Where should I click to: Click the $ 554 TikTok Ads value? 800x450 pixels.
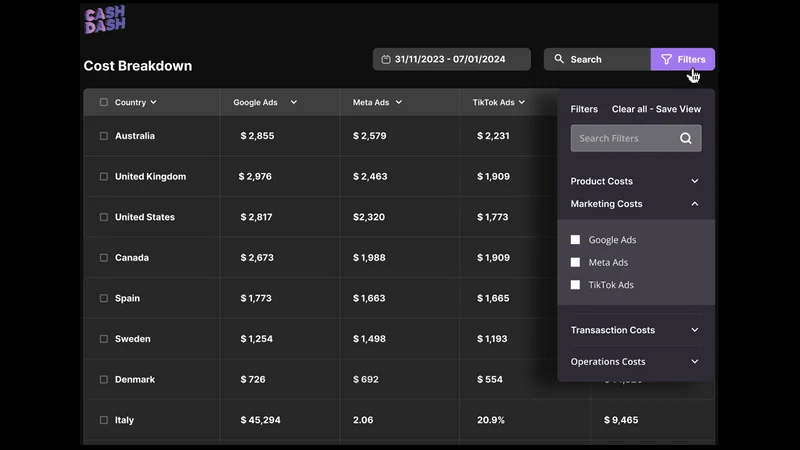(x=490, y=380)
